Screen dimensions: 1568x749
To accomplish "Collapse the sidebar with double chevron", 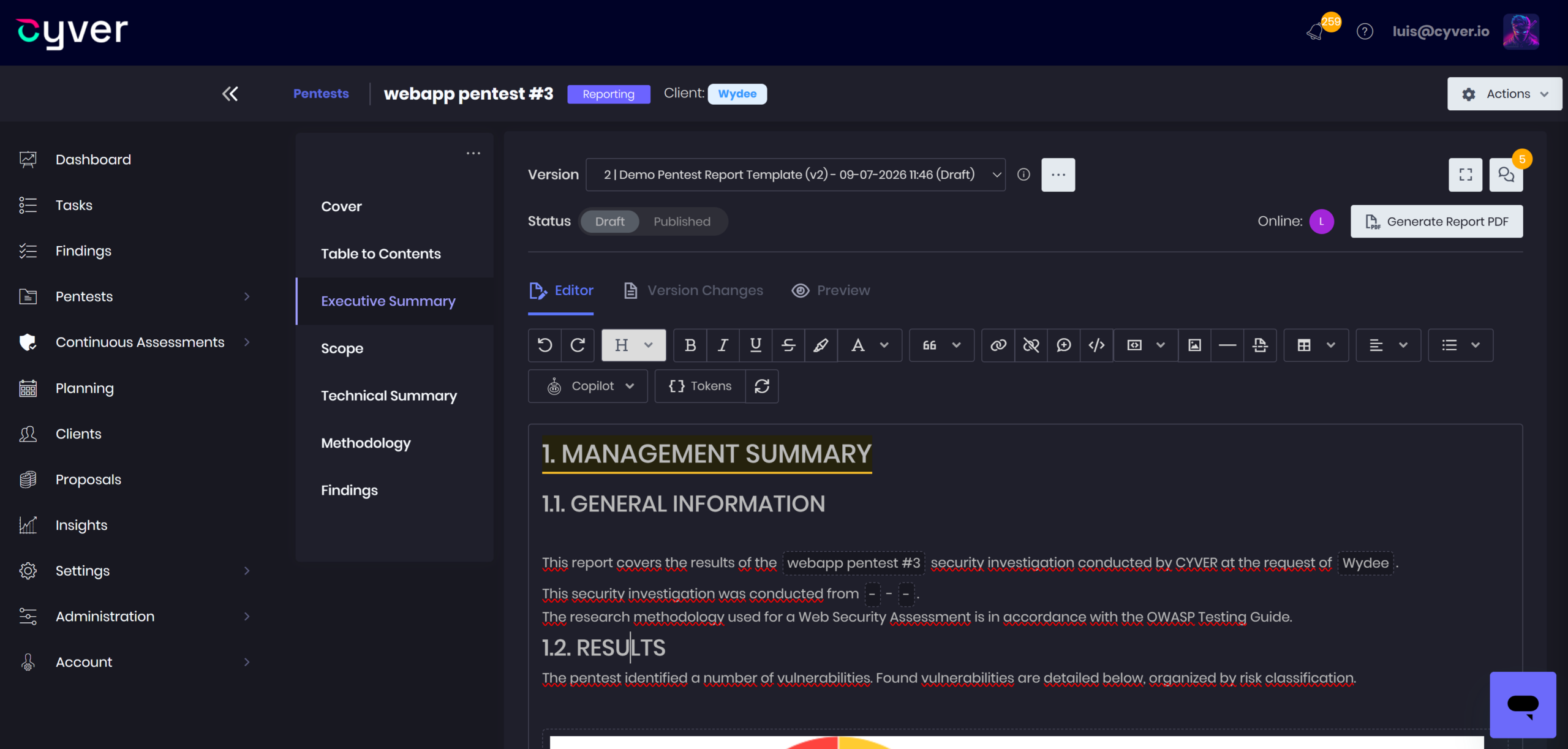I will coord(230,94).
